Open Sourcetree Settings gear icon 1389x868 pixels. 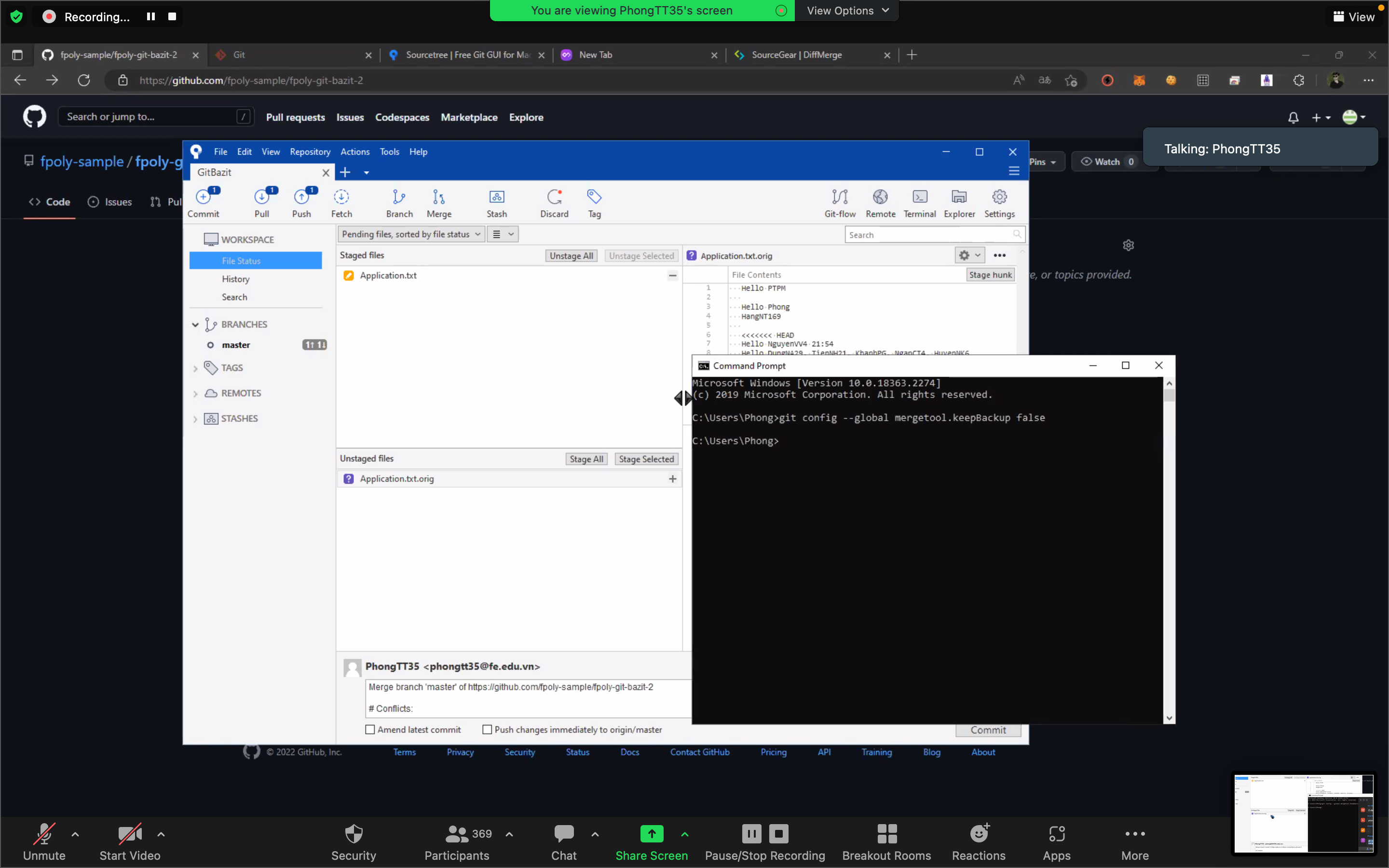click(999, 203)
